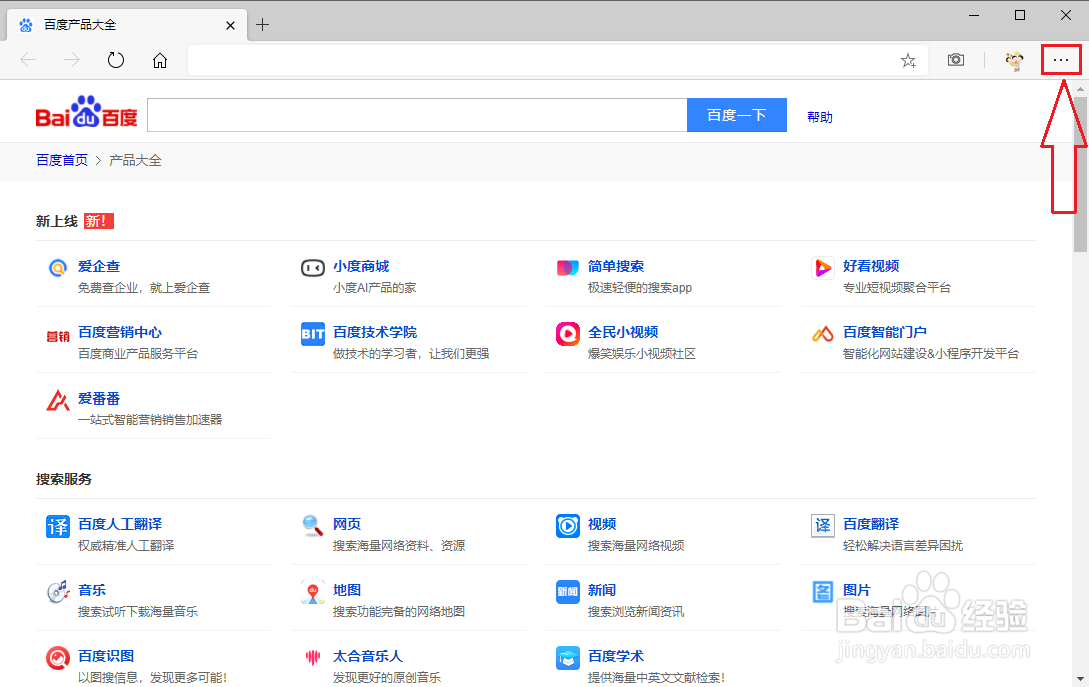
Task: Open the 简单搜索 link
Action: pos(616,266)
